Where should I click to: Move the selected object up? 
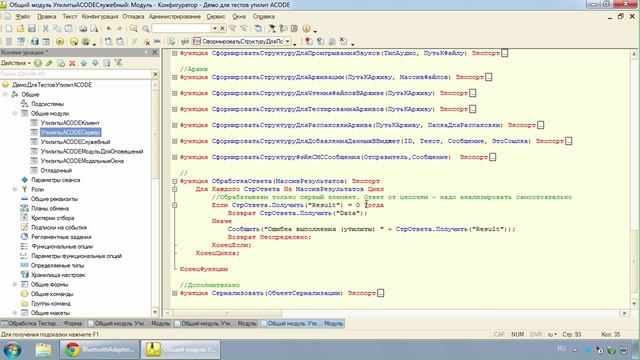[x=84, y=63]
